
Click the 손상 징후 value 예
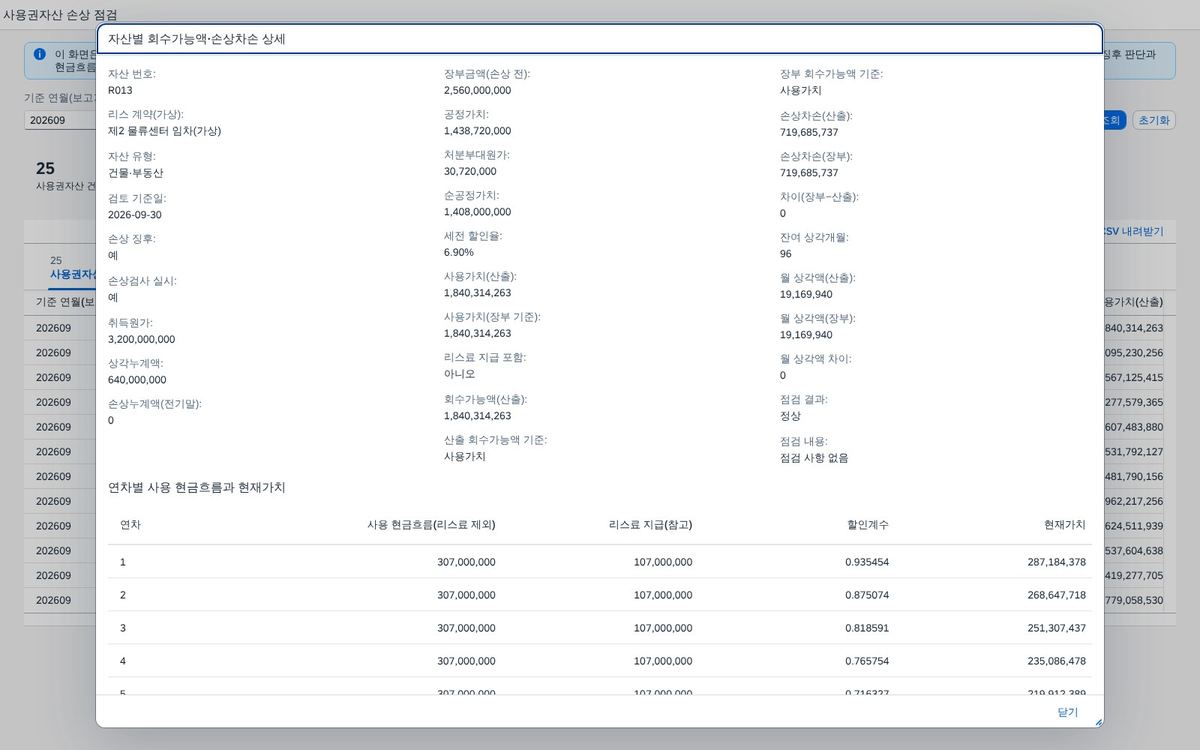click(113, 256)
